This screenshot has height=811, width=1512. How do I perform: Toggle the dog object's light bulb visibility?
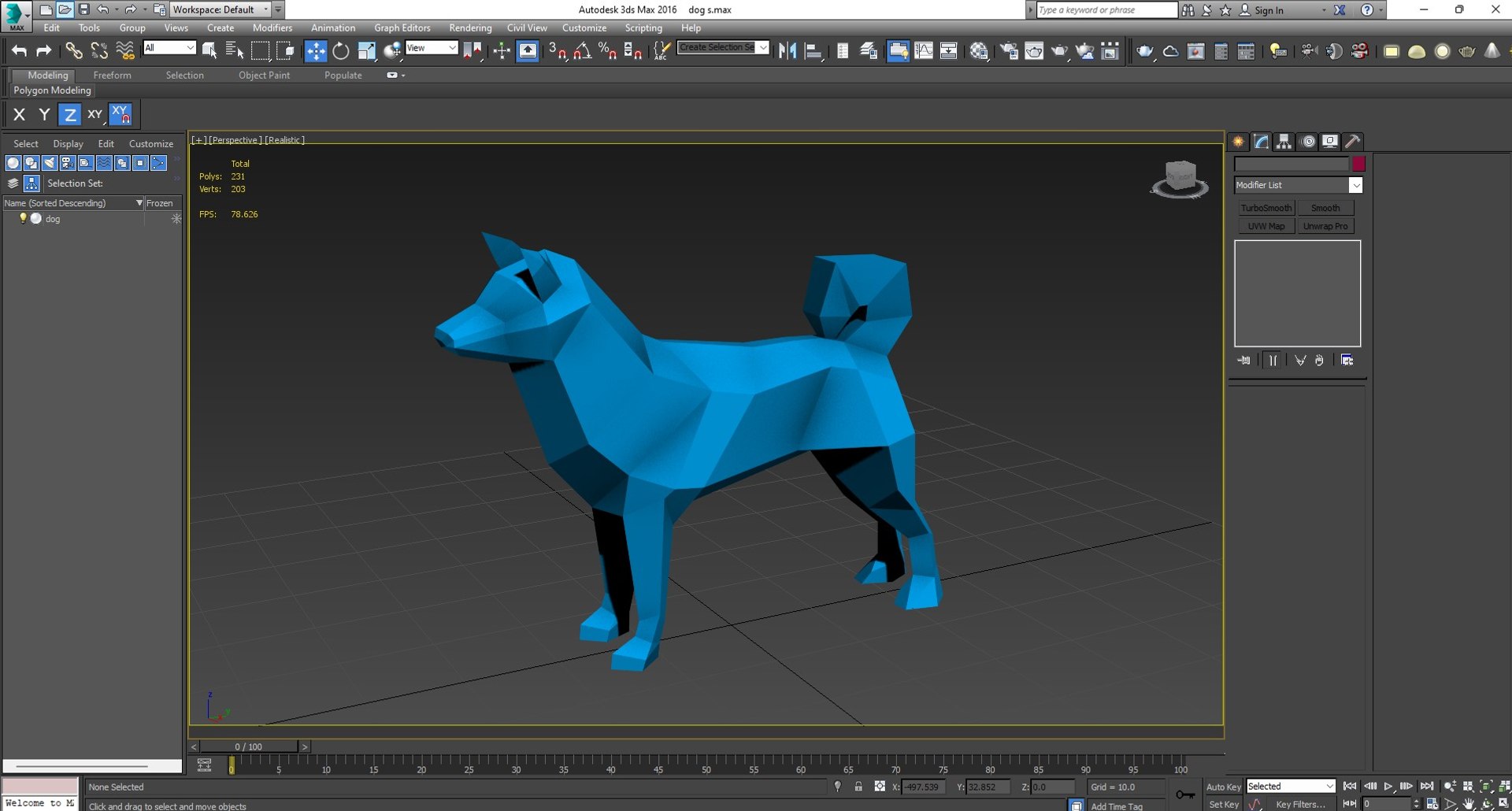click(x=23, y=218)
